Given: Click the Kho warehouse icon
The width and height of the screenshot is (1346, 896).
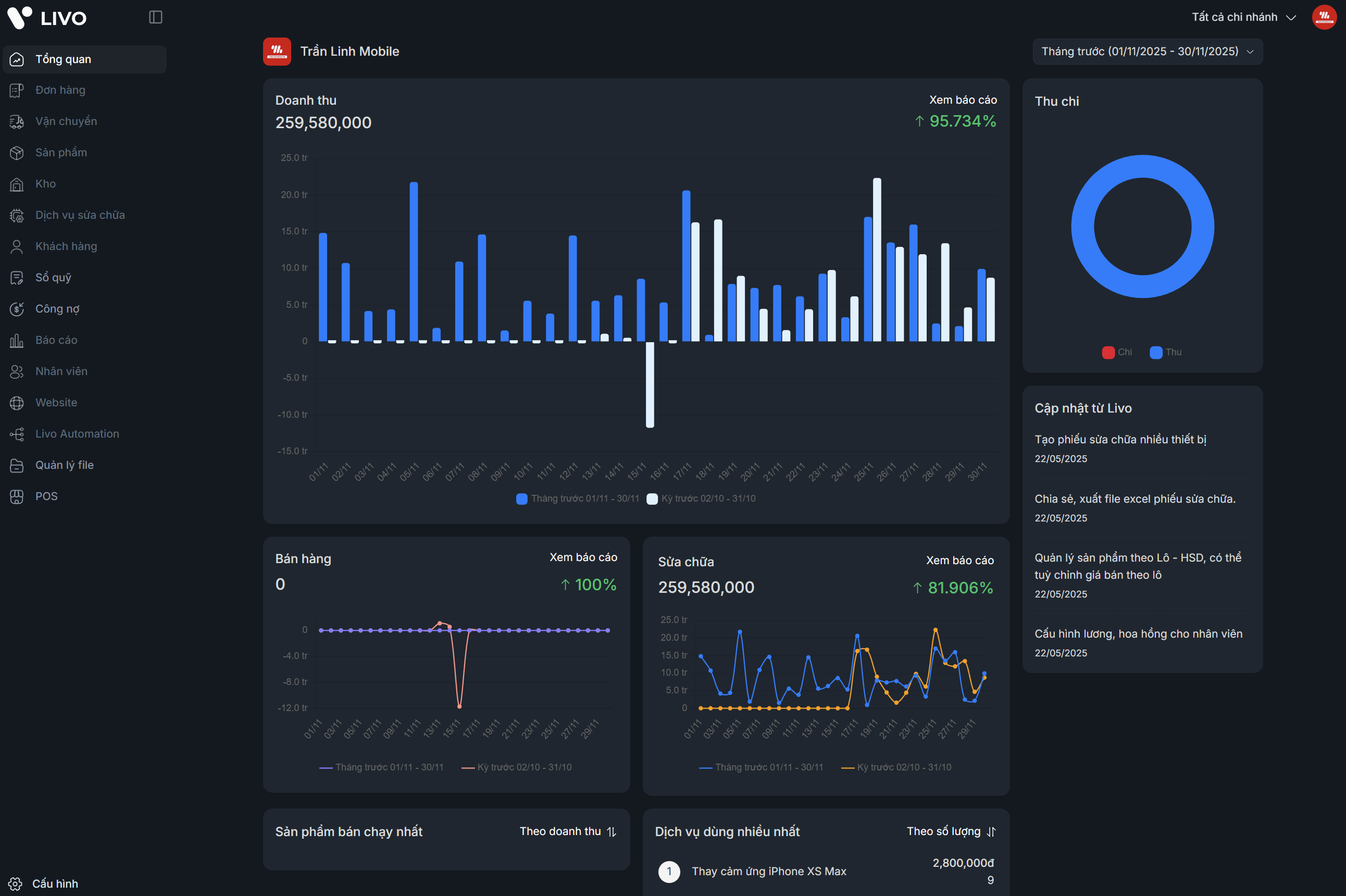Looking at the screenshot, I should coord(17,184).
